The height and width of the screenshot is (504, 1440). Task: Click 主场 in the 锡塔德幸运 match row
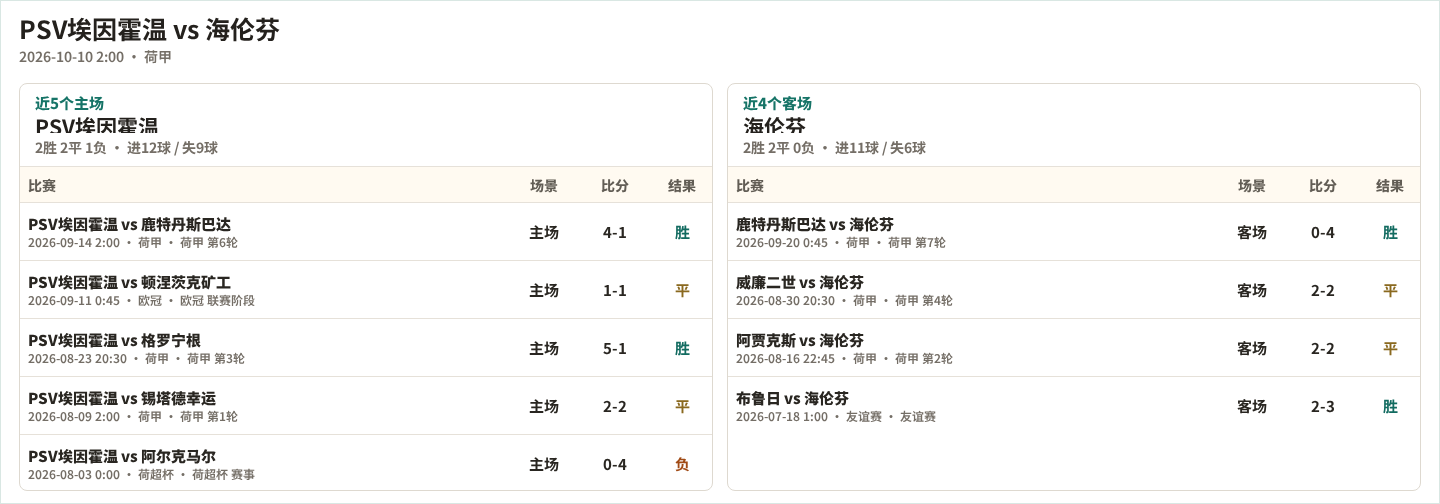(544, 407)
